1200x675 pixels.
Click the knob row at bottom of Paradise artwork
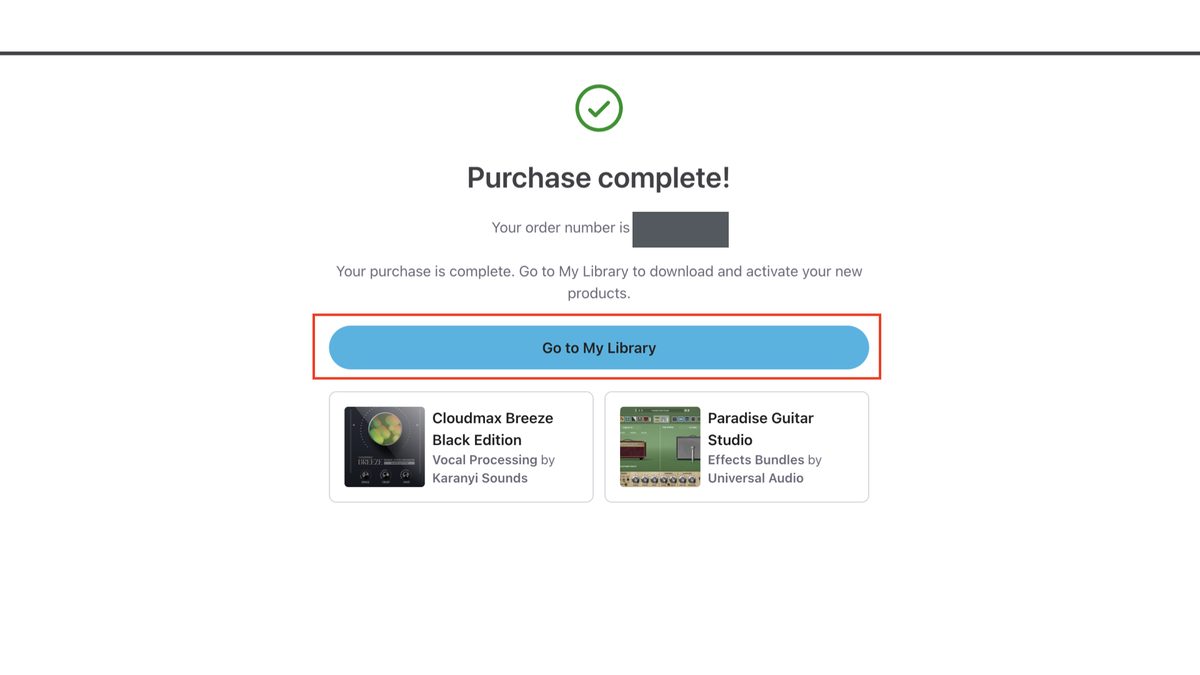(660, 480)
